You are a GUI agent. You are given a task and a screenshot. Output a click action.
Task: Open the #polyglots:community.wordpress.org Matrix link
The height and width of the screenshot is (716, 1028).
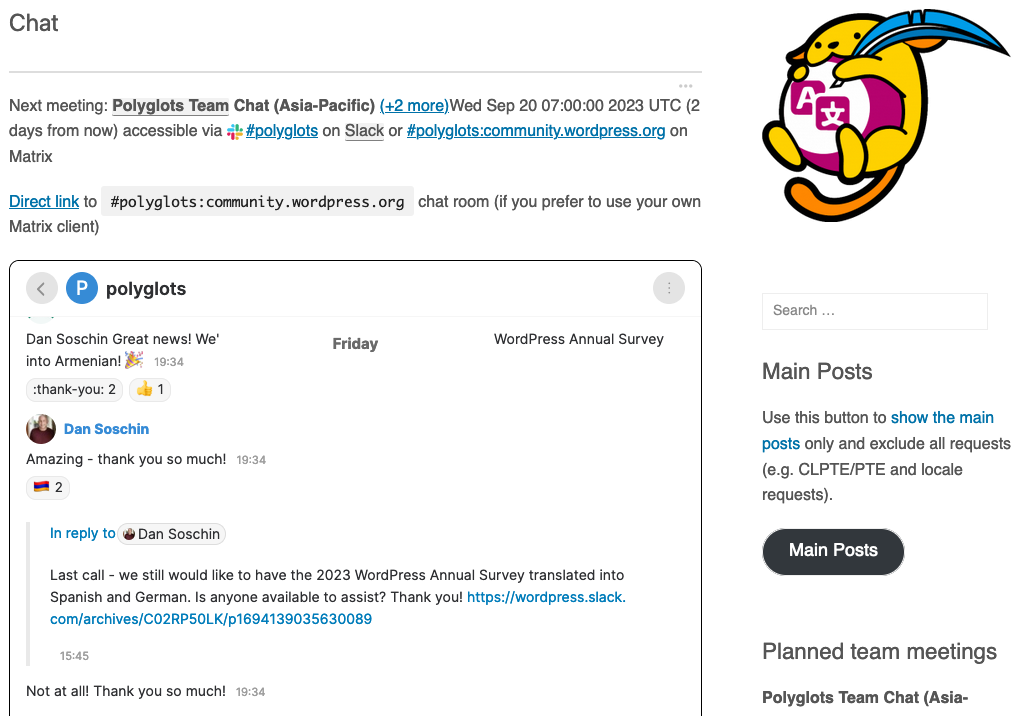tap(537, 130)
